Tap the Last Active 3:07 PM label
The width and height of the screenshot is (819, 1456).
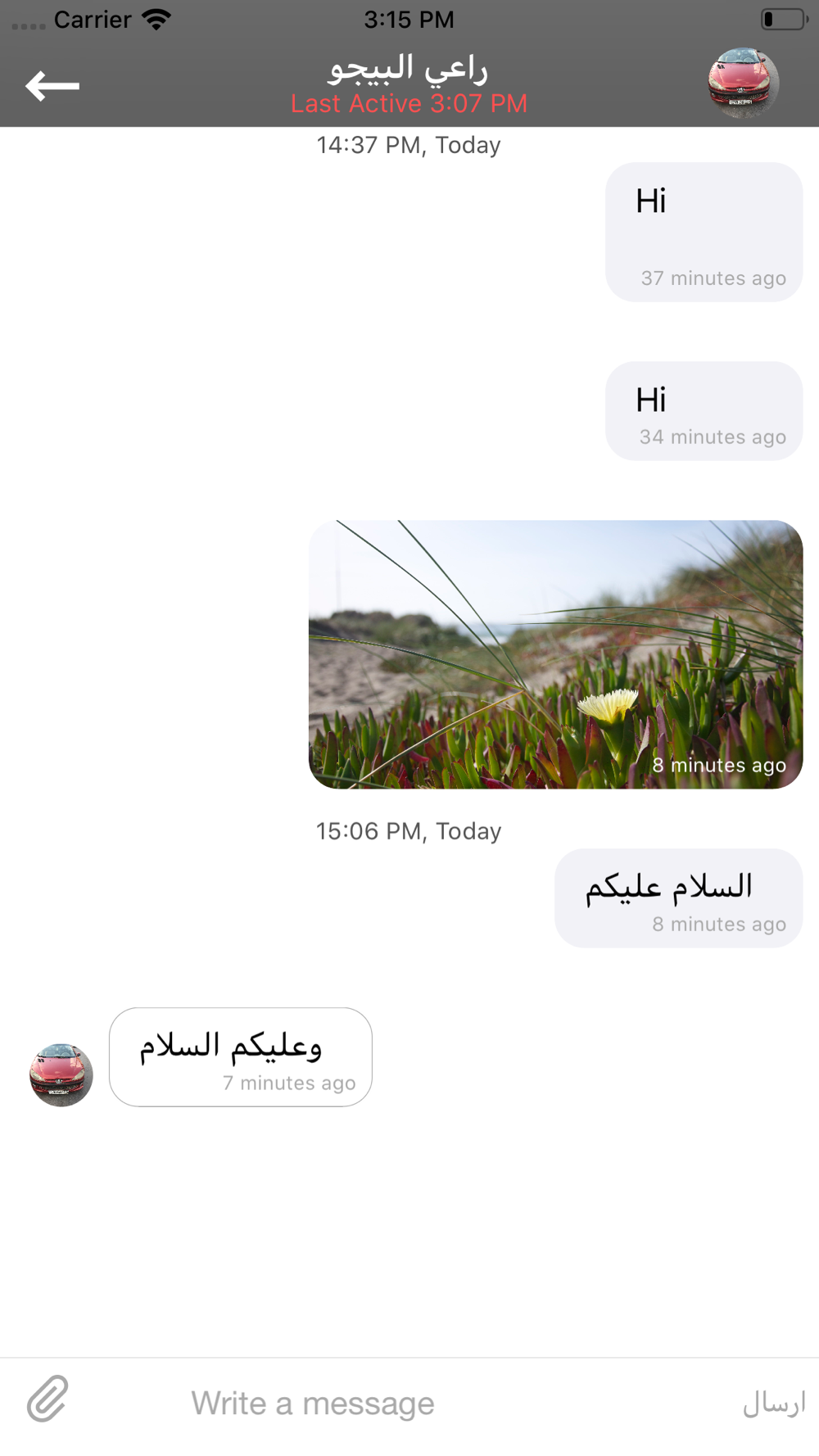[x=409, y=104]
